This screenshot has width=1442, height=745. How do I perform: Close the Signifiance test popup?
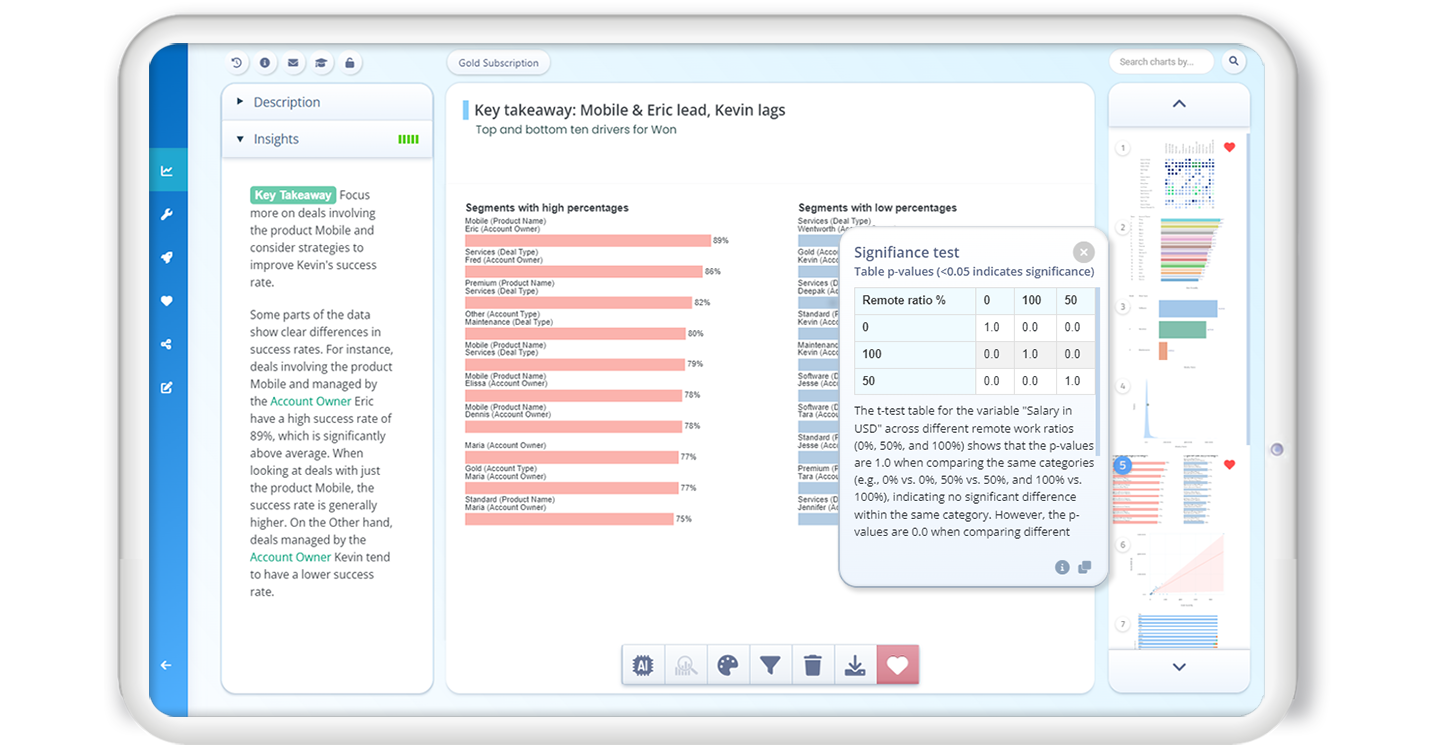(1083, 252)
